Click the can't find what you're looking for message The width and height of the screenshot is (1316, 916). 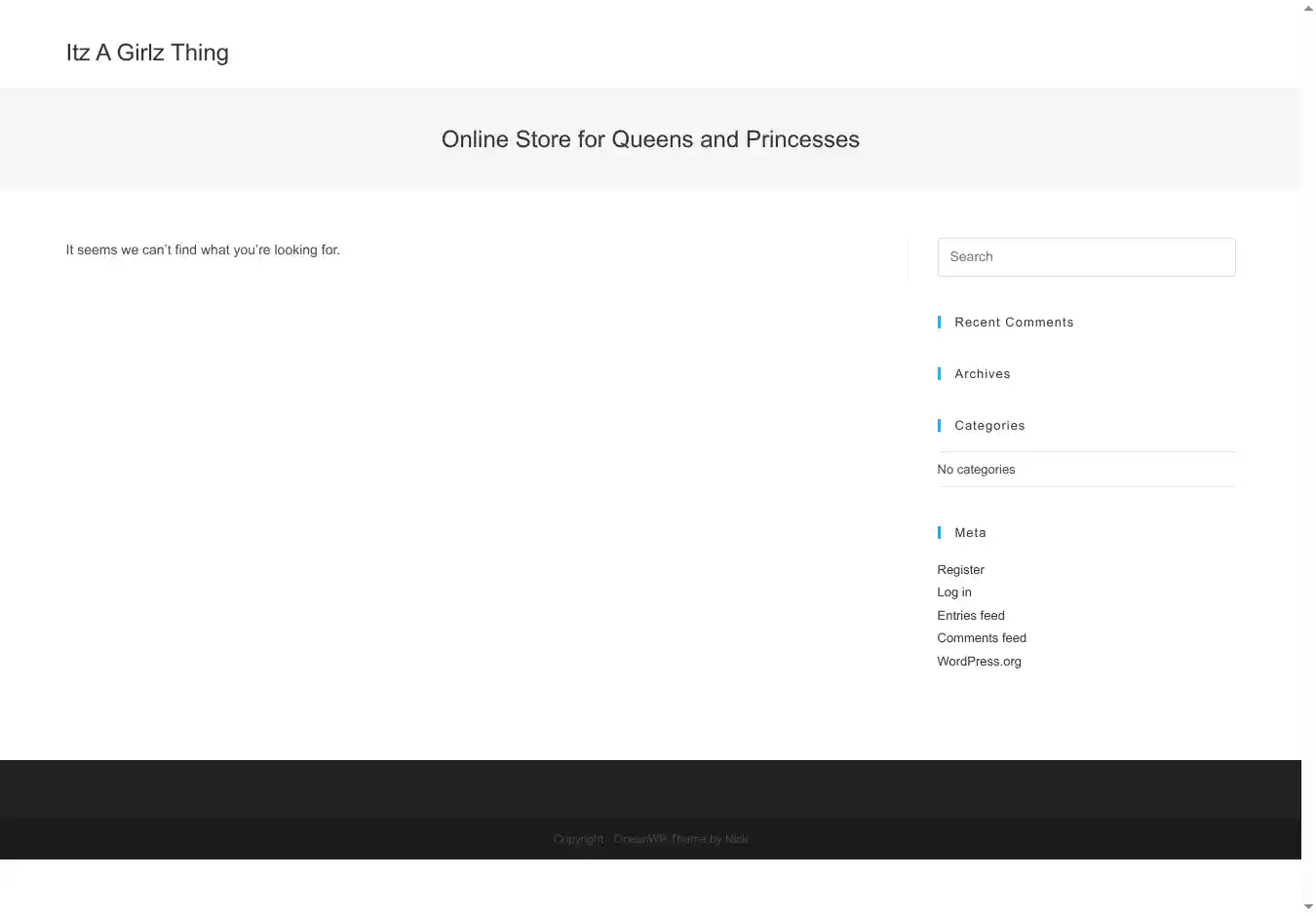click(x=203, y=250)
